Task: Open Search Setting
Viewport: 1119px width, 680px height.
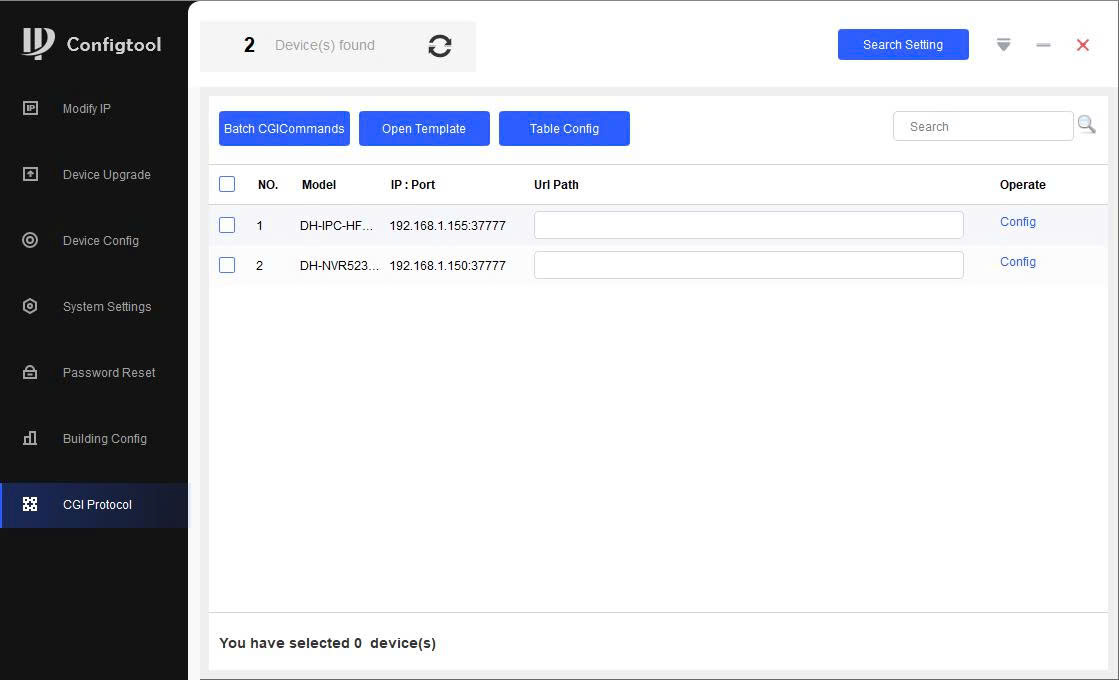Action: tap(903, 45)
